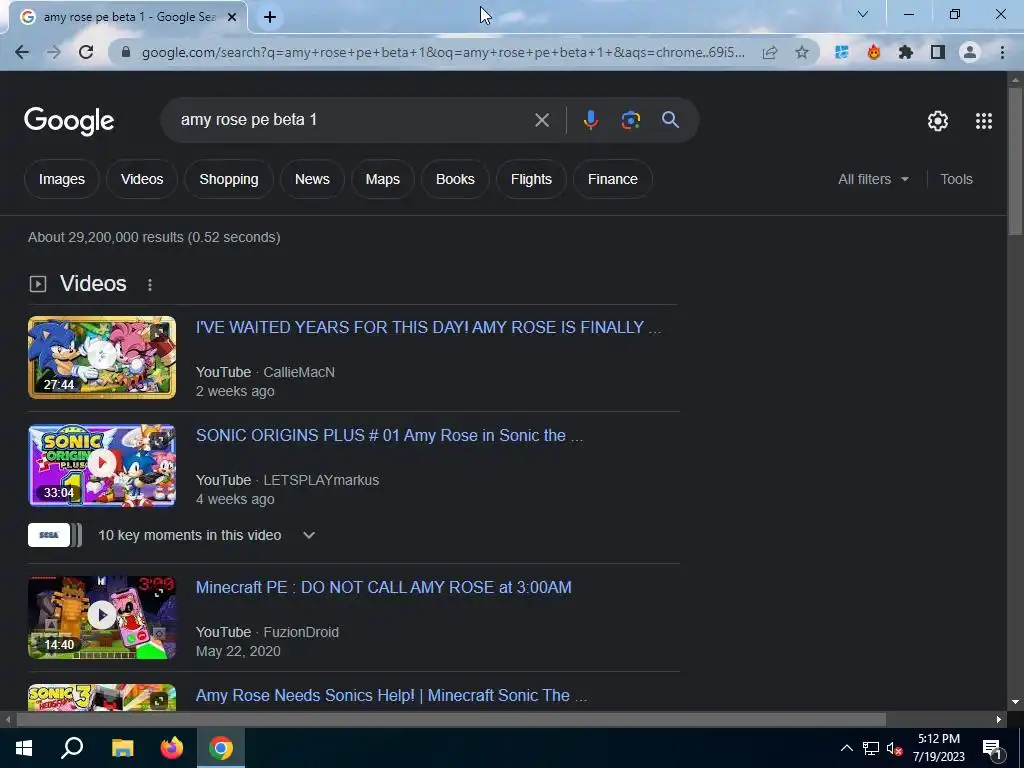Click the vertical scrollbar thumb

[1016, 161]
